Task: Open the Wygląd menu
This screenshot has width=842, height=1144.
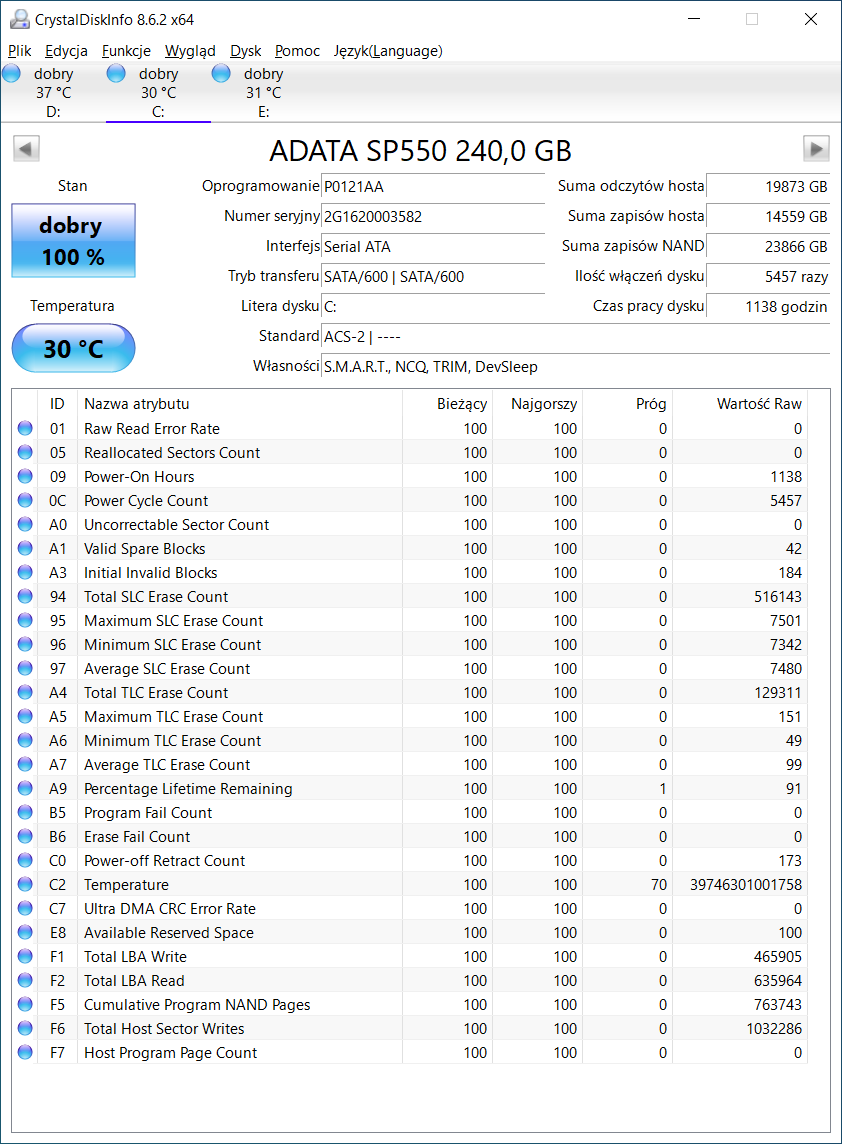Action: point(190,51)
